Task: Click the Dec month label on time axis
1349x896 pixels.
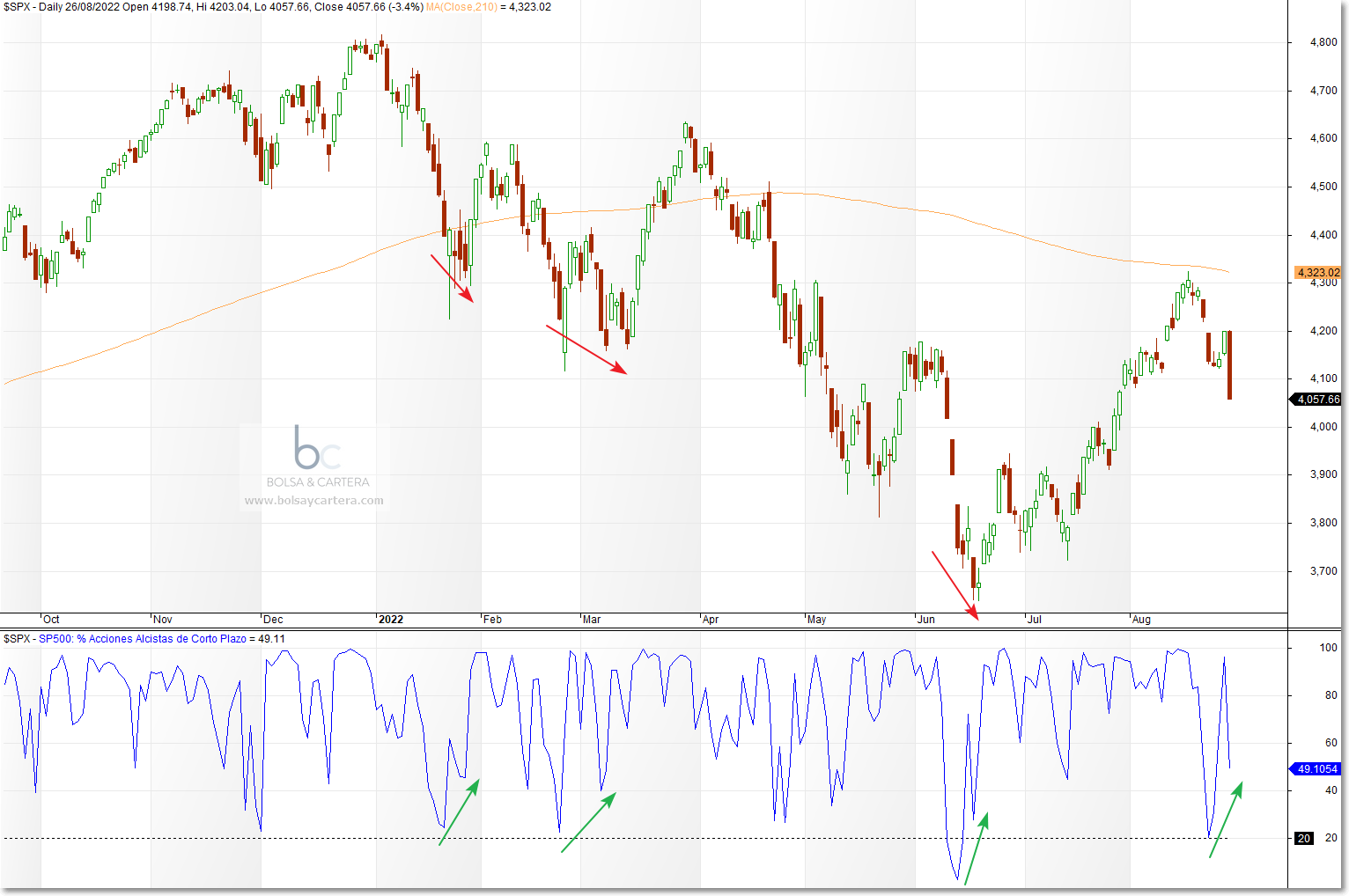Action: click(x=273, y=620)
